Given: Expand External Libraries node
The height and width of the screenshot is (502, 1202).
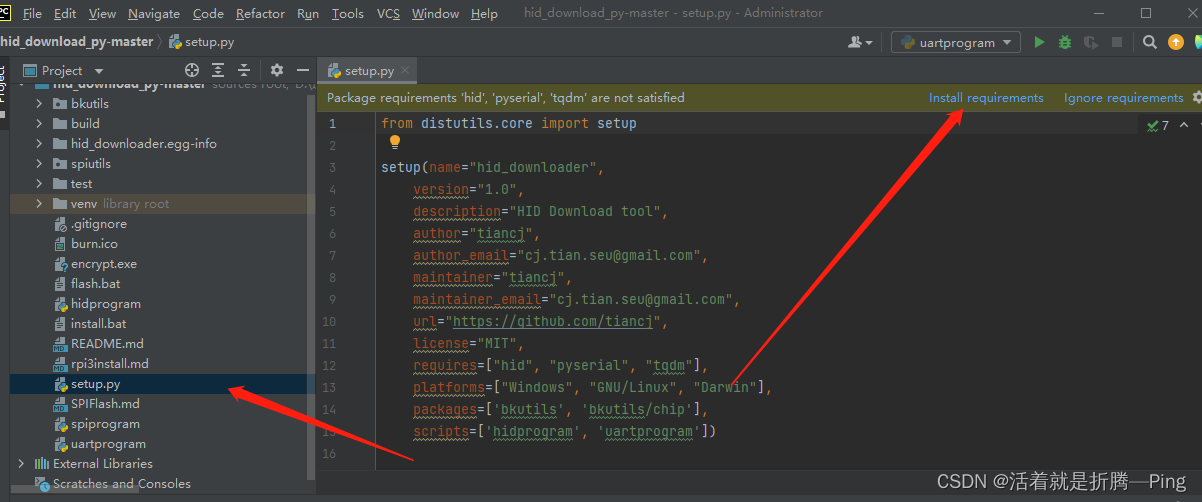Looking at the screenshot, I should tap(21, 464).
